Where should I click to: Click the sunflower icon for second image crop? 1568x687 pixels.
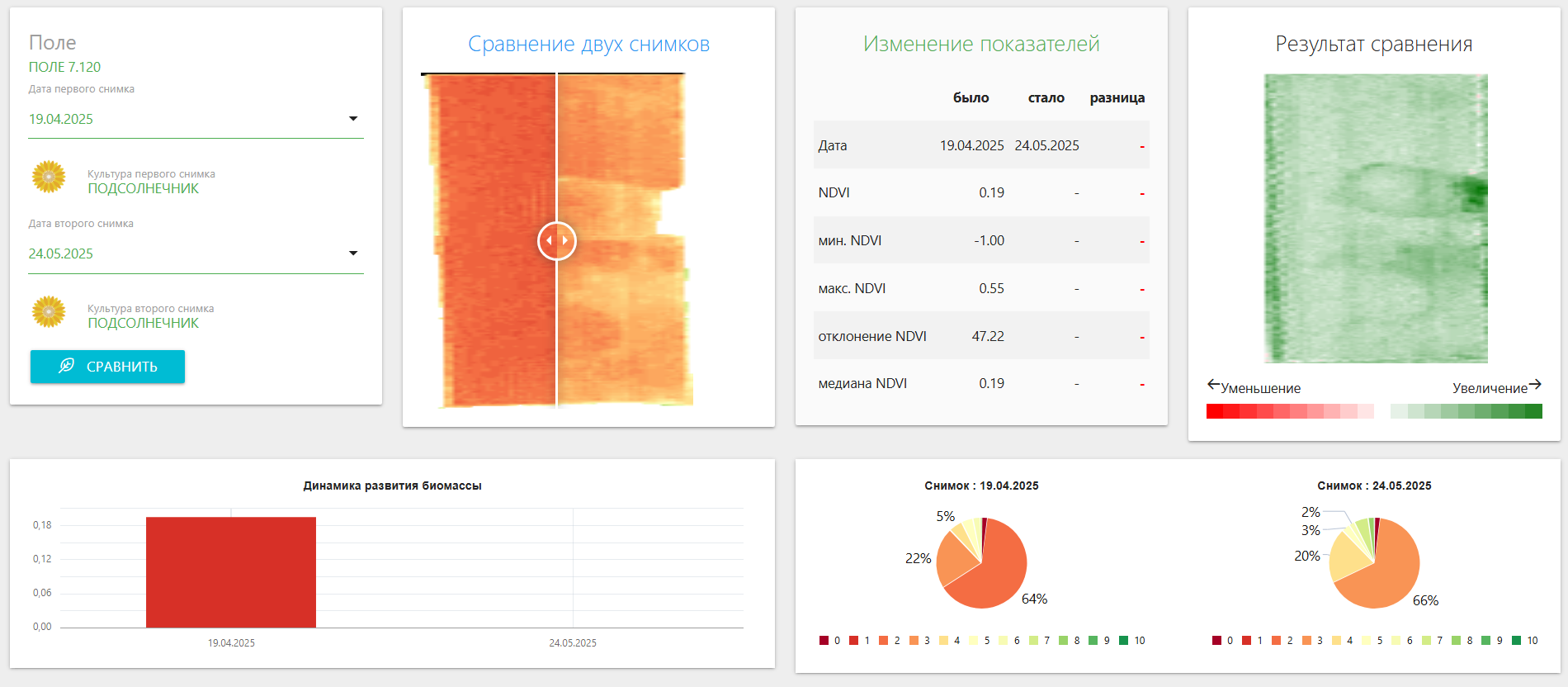click(x=49, y=311)
